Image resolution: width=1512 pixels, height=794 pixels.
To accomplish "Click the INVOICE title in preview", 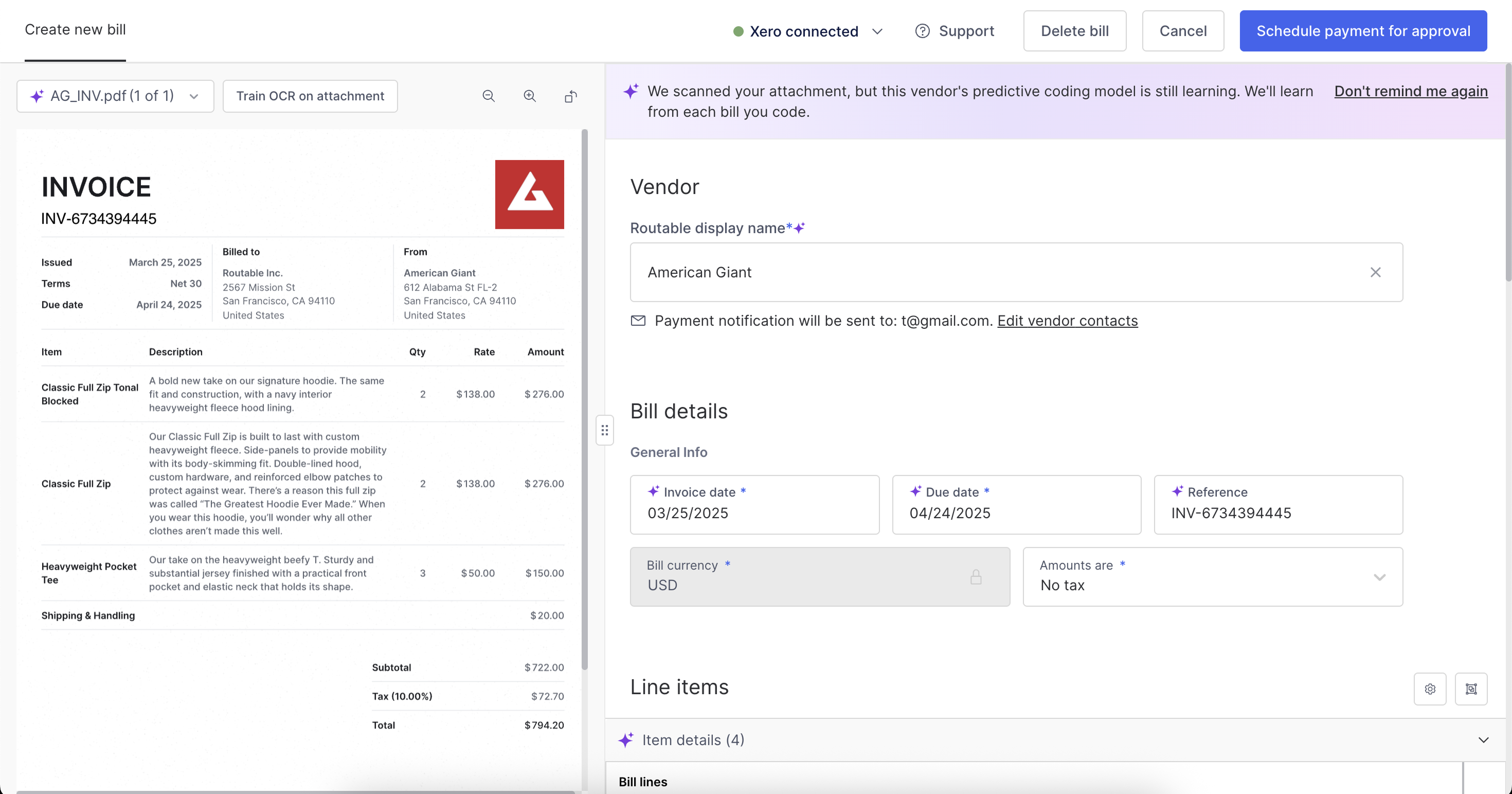I will pyautogui.click(x=96, y=187).
